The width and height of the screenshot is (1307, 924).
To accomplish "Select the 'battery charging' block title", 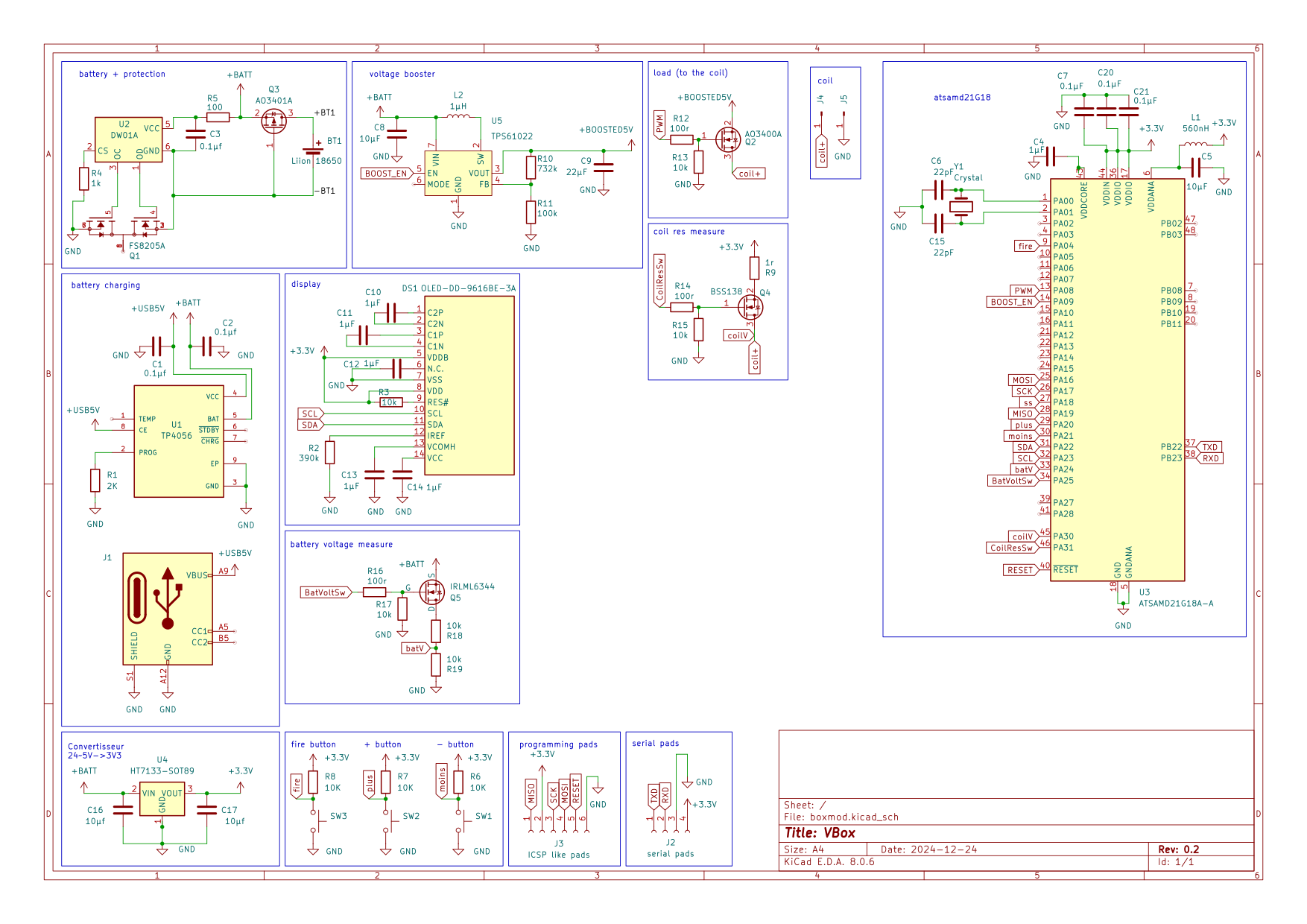I will [x=106, y=285].
